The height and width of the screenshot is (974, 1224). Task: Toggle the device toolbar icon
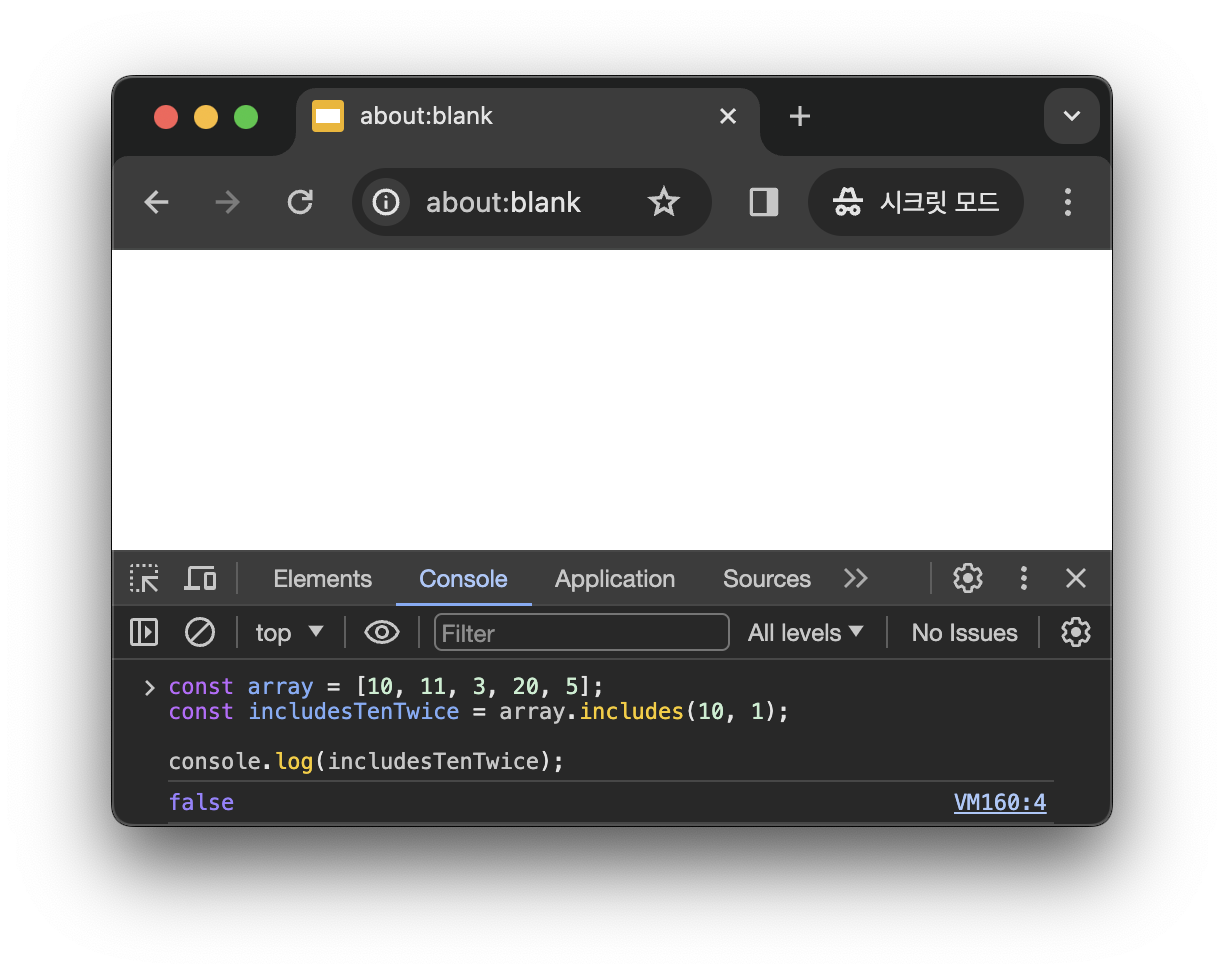[201, 578]
